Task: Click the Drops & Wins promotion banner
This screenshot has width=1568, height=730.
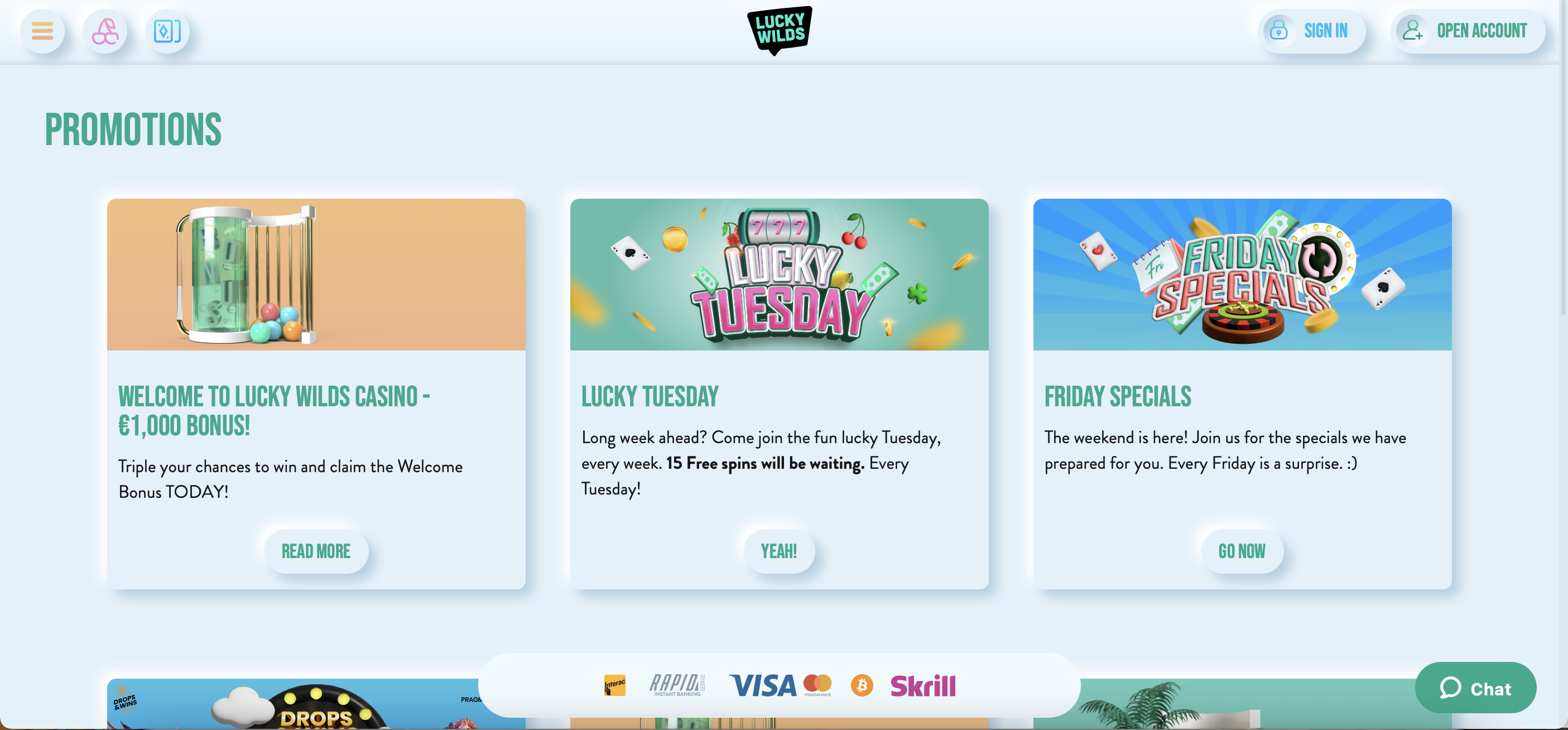Action: pos(292,704)
